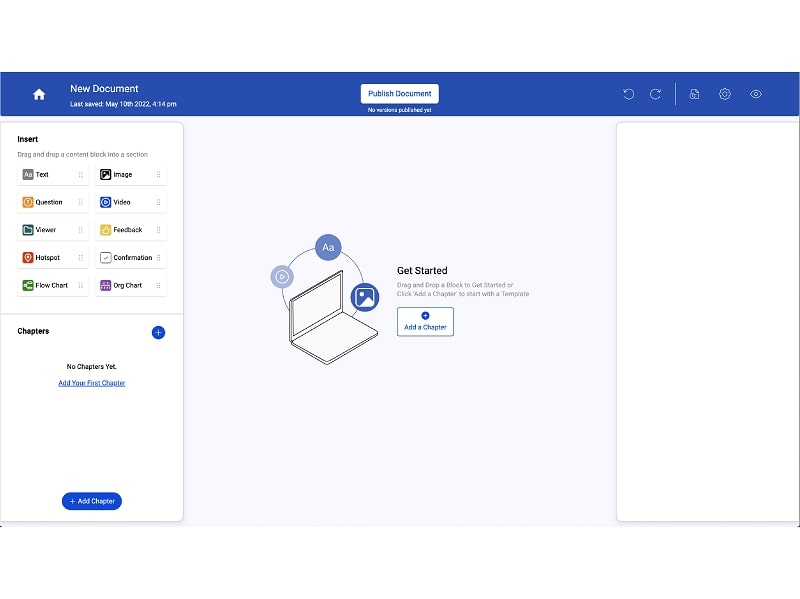Click the Add a Chapter box
Viewport: 800px width, 599px height.
[425, 321]
